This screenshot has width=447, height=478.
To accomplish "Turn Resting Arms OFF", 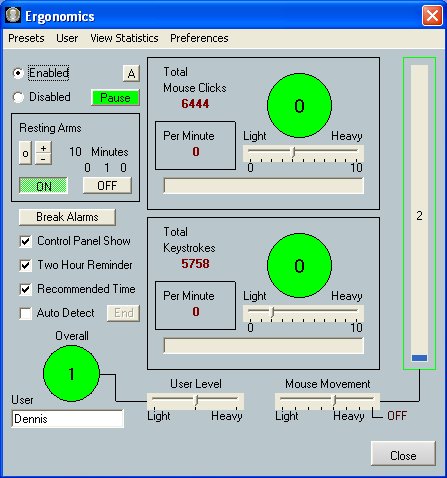I will (x=107, y=185).
